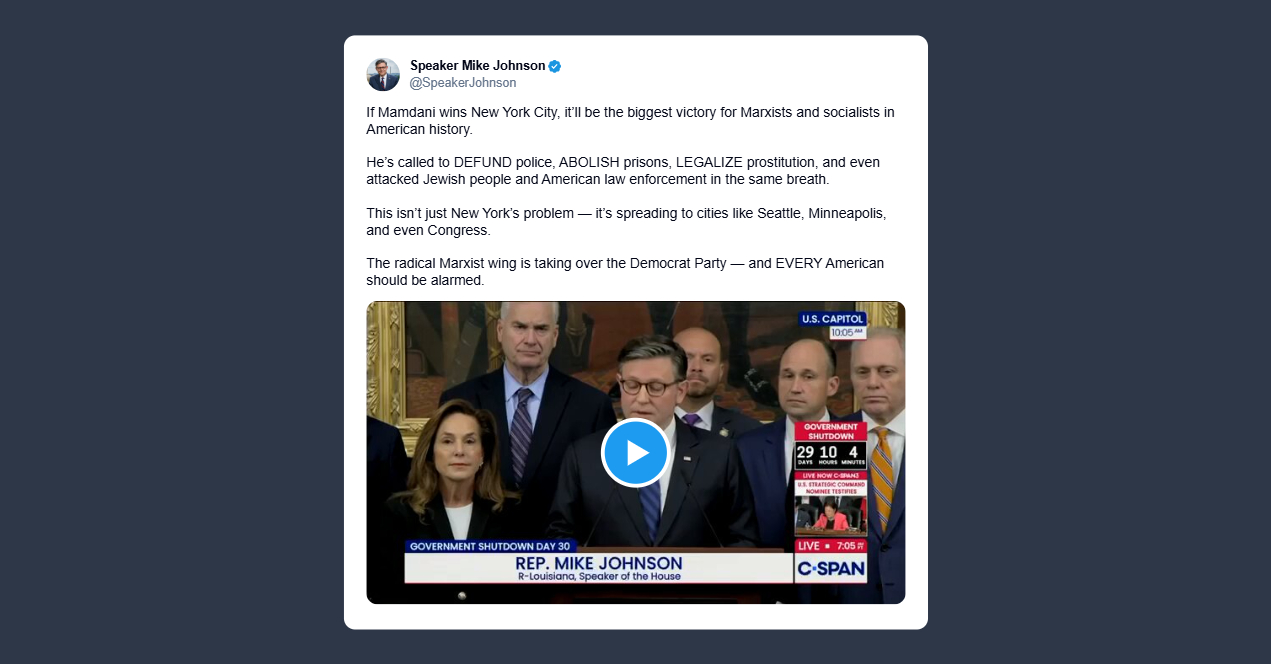Click the C-SPAN logo in the video
This screenshot has height=664, width=1271.
click(830, 569)
